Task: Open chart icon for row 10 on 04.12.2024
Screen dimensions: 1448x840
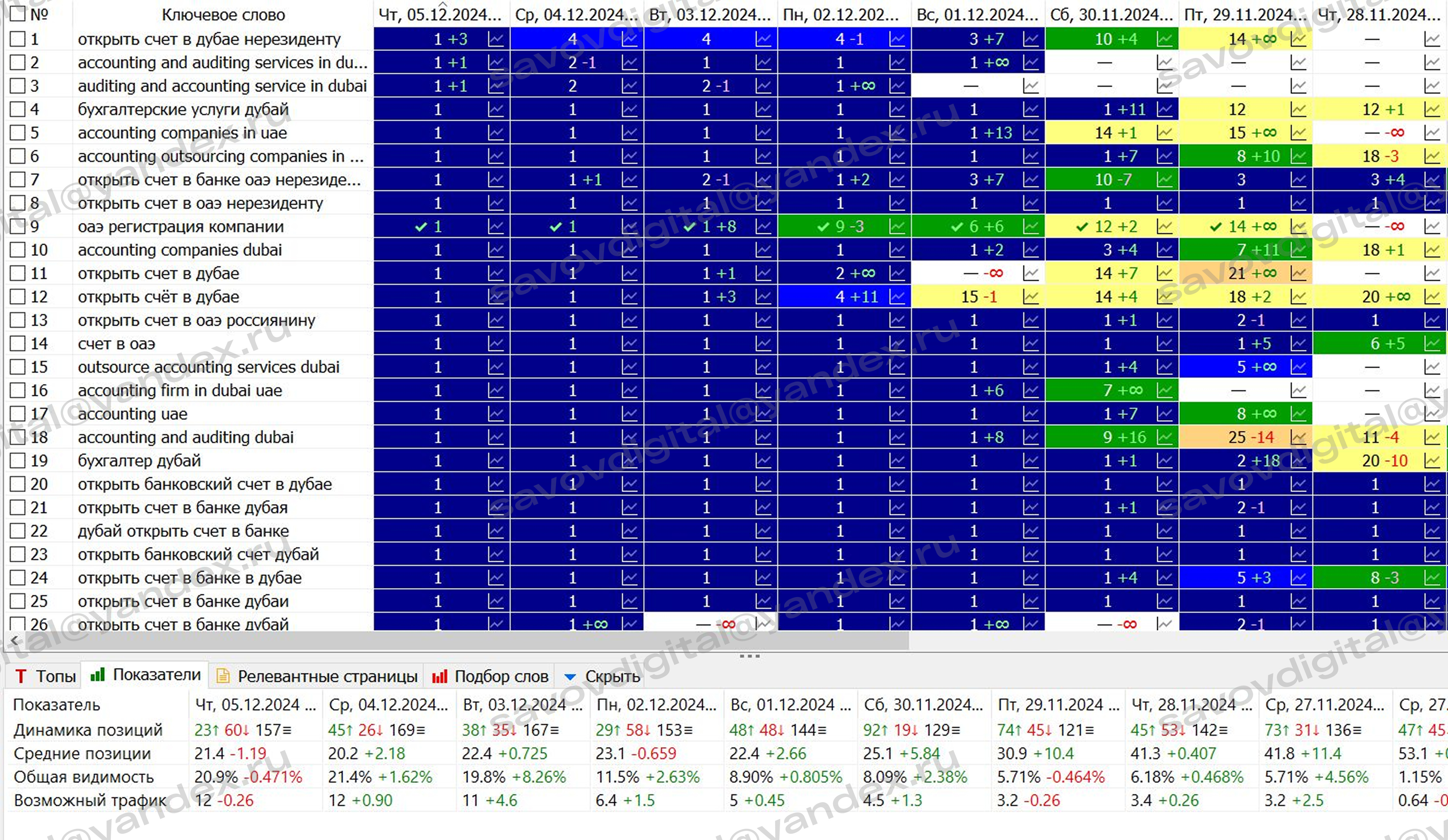Action: [x=630, y=250]
